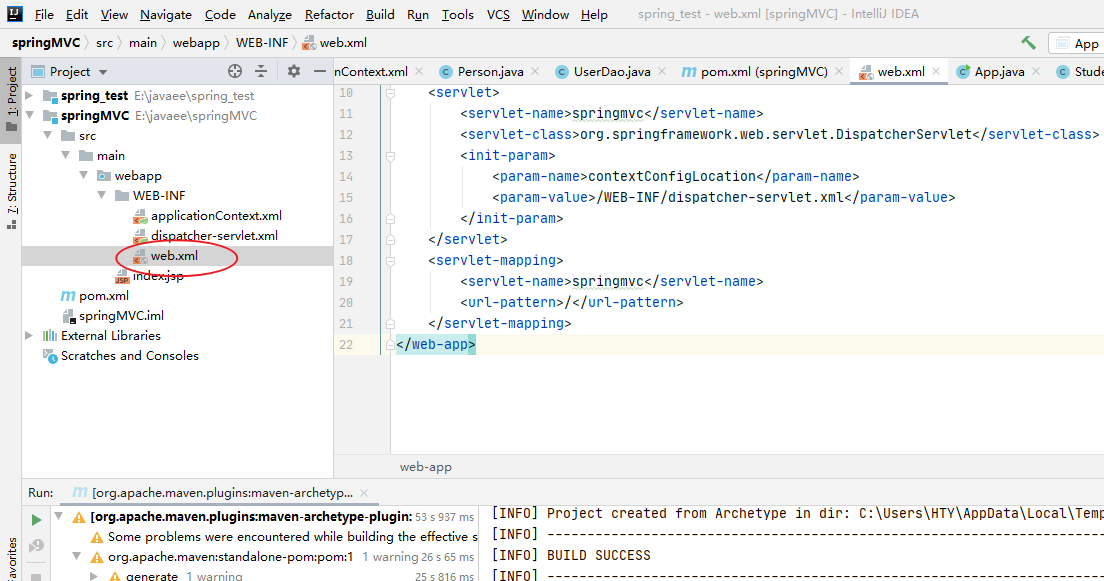
Task: Open the 1: Project side tab
Action: coord(11,99)
